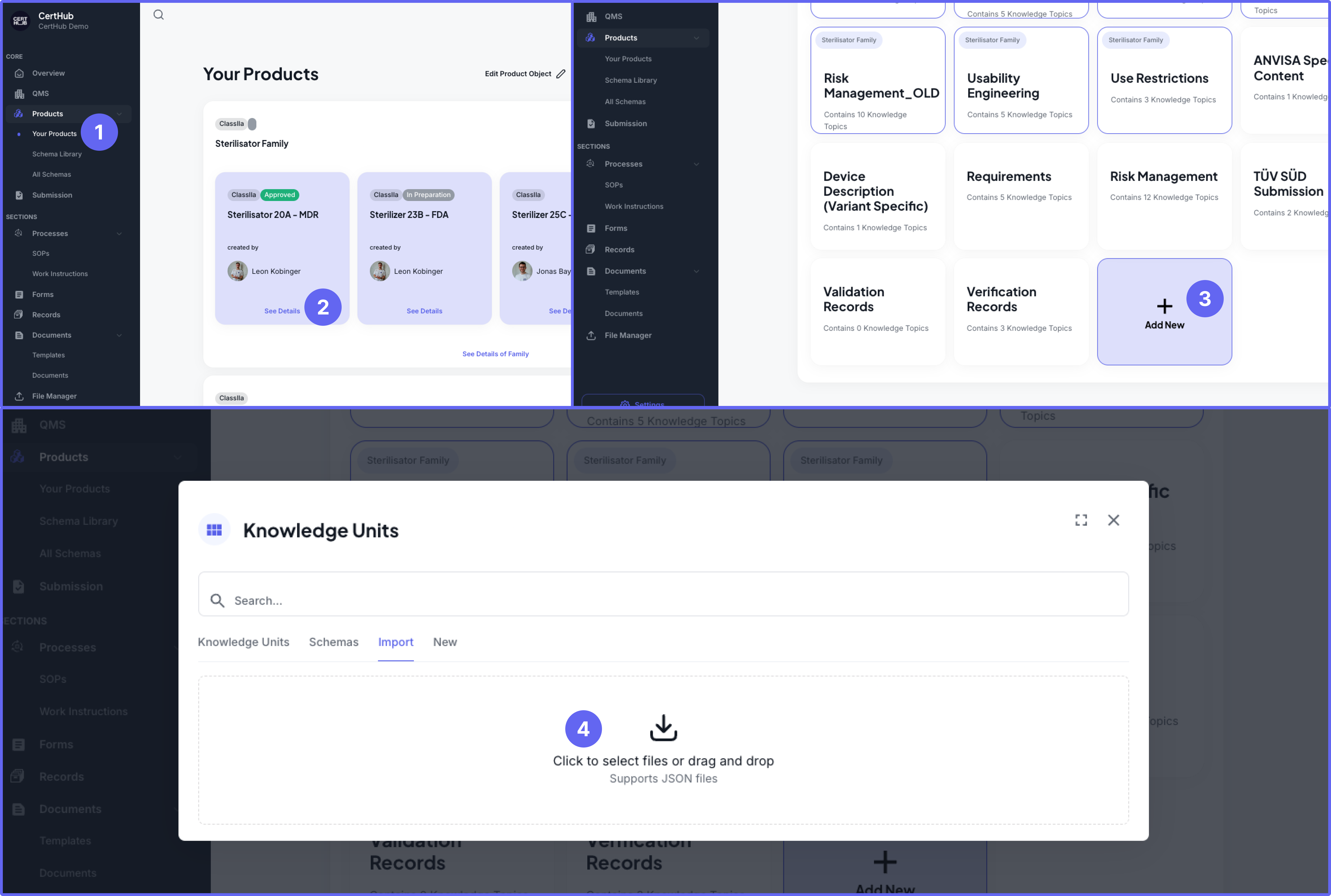Viewport: 1331px width, 896px height.
Task: Toggle the Documents section chevron
Action: tap(119, 335)
